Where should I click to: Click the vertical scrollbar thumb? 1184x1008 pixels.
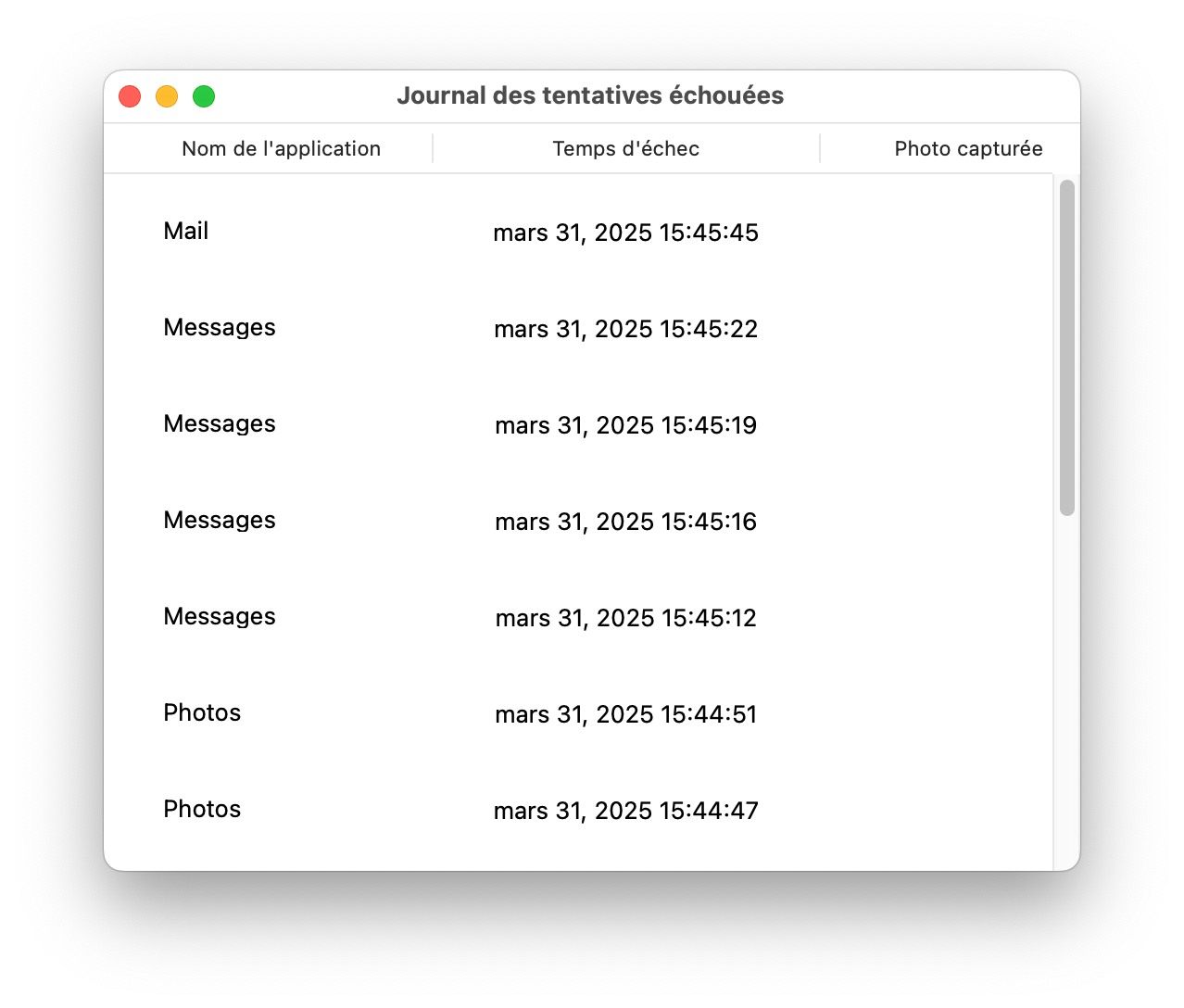(1066, 347)
